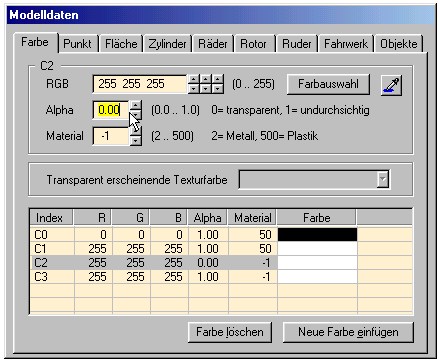Select row C3 in color table
The image size is (439, 361).
221,277
